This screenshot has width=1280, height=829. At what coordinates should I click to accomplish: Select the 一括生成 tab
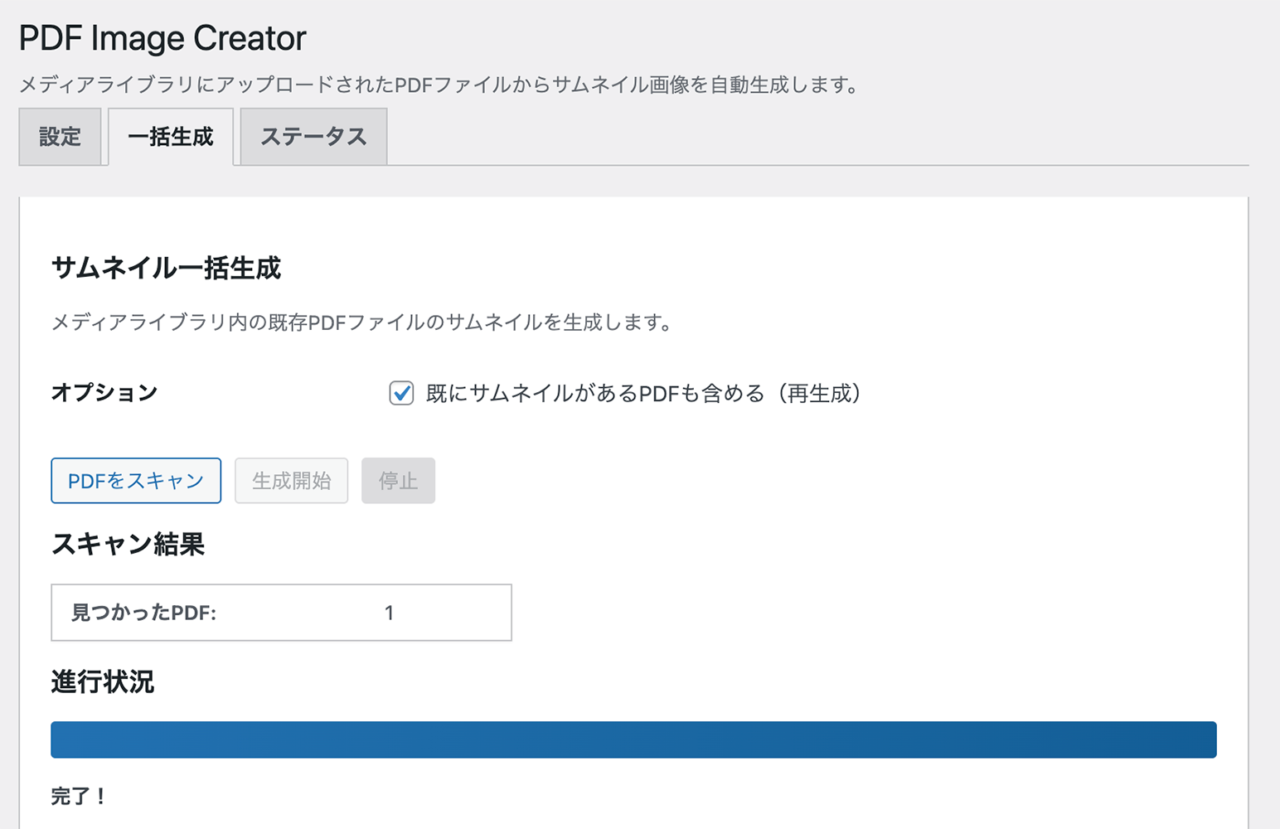(171, 136)
